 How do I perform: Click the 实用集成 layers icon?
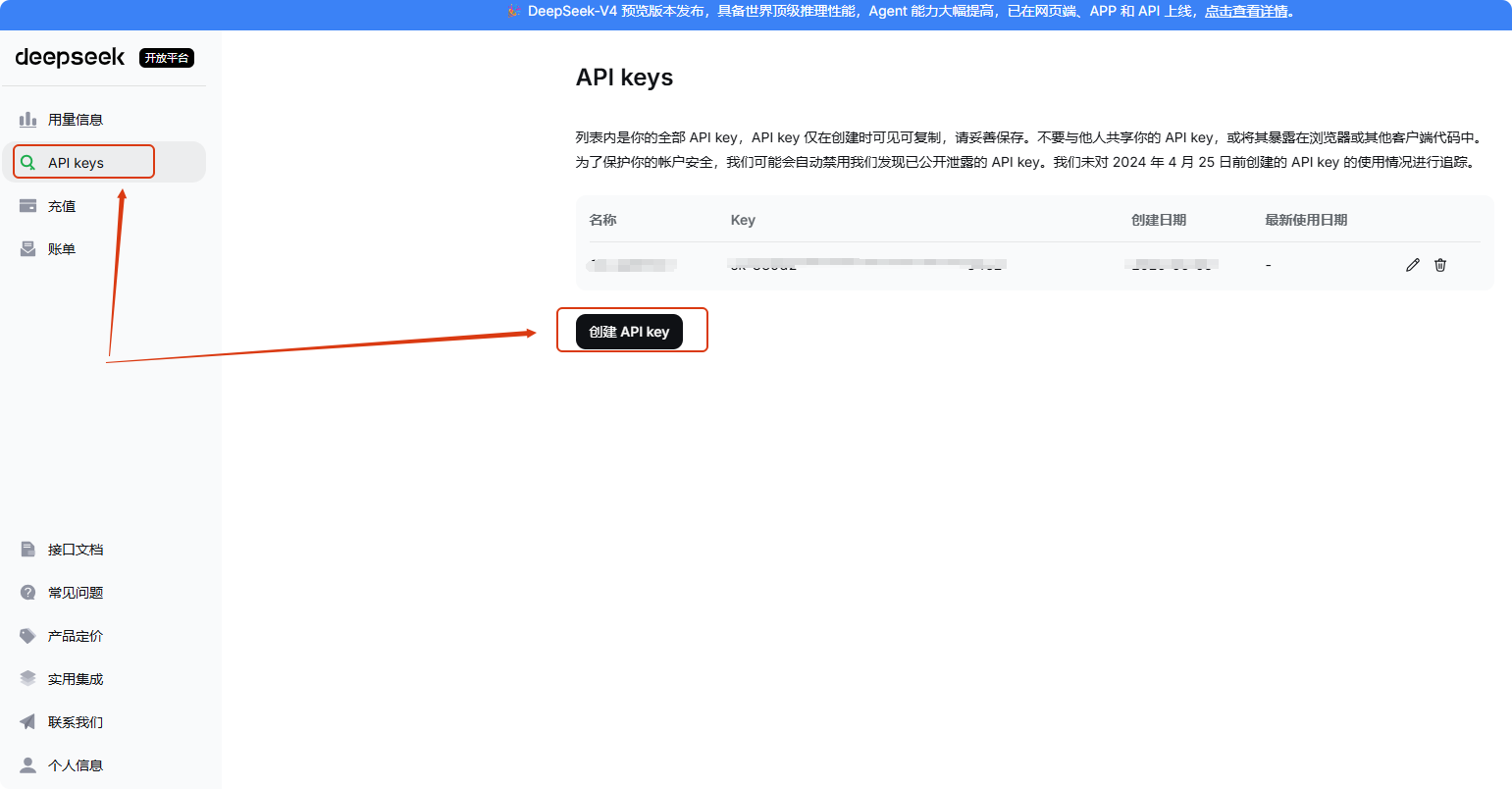(x=28, y=678)
